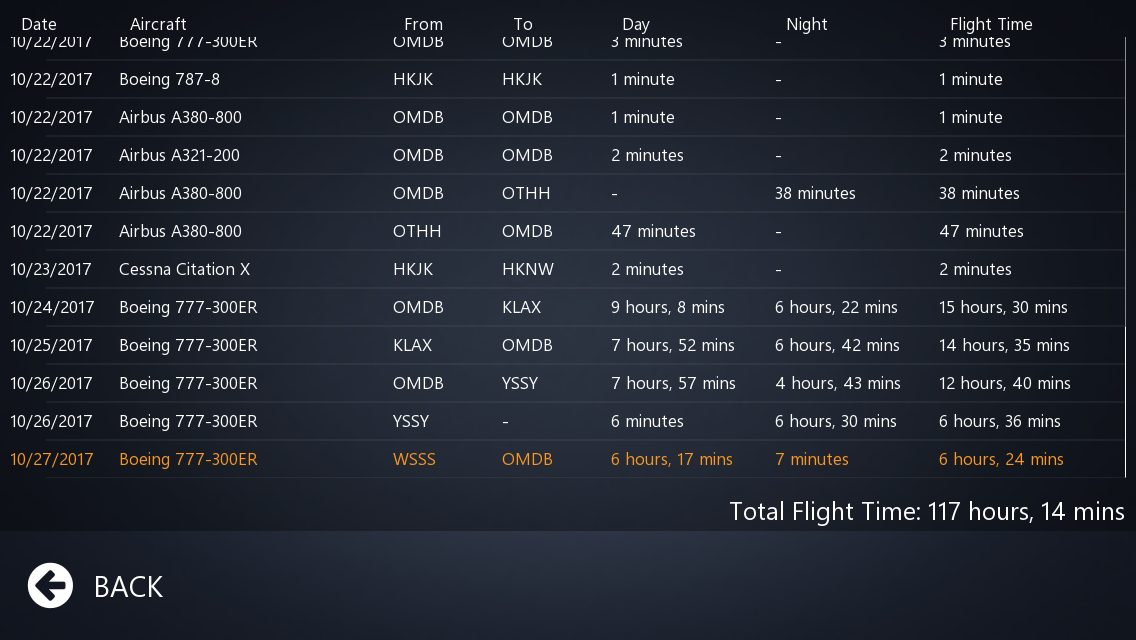
Task: Click the From column header
Action: pos(423,24)
